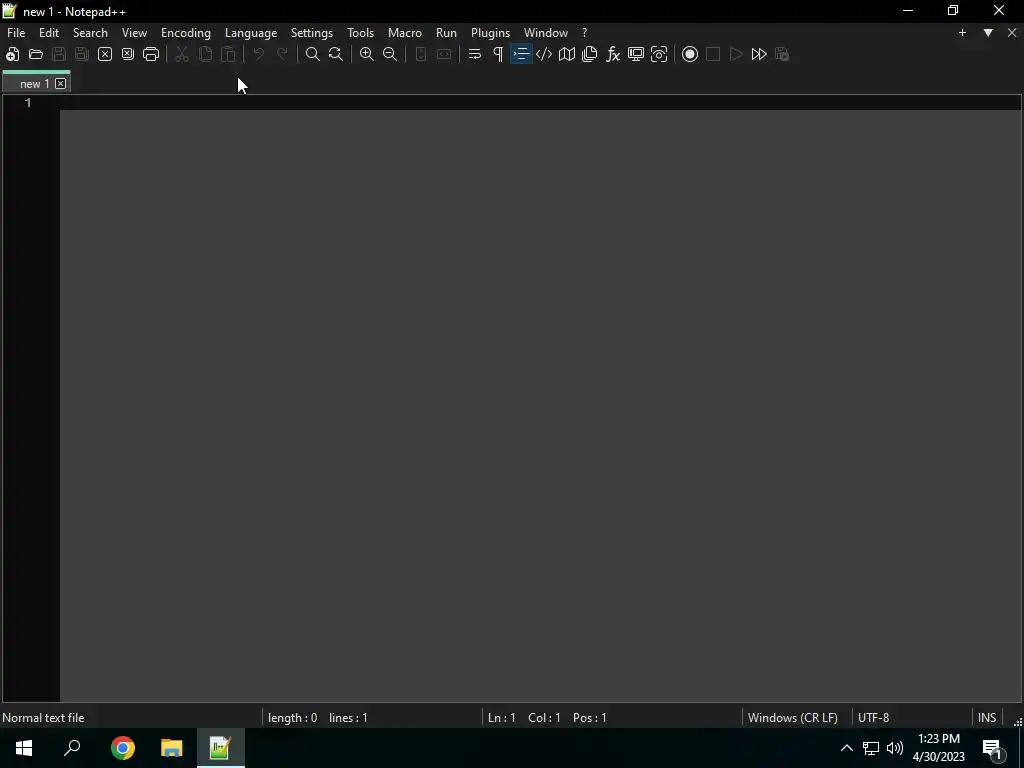Click the Copy toolbar icon
This screenshot has width=1024, height=768.
(205, 54)
